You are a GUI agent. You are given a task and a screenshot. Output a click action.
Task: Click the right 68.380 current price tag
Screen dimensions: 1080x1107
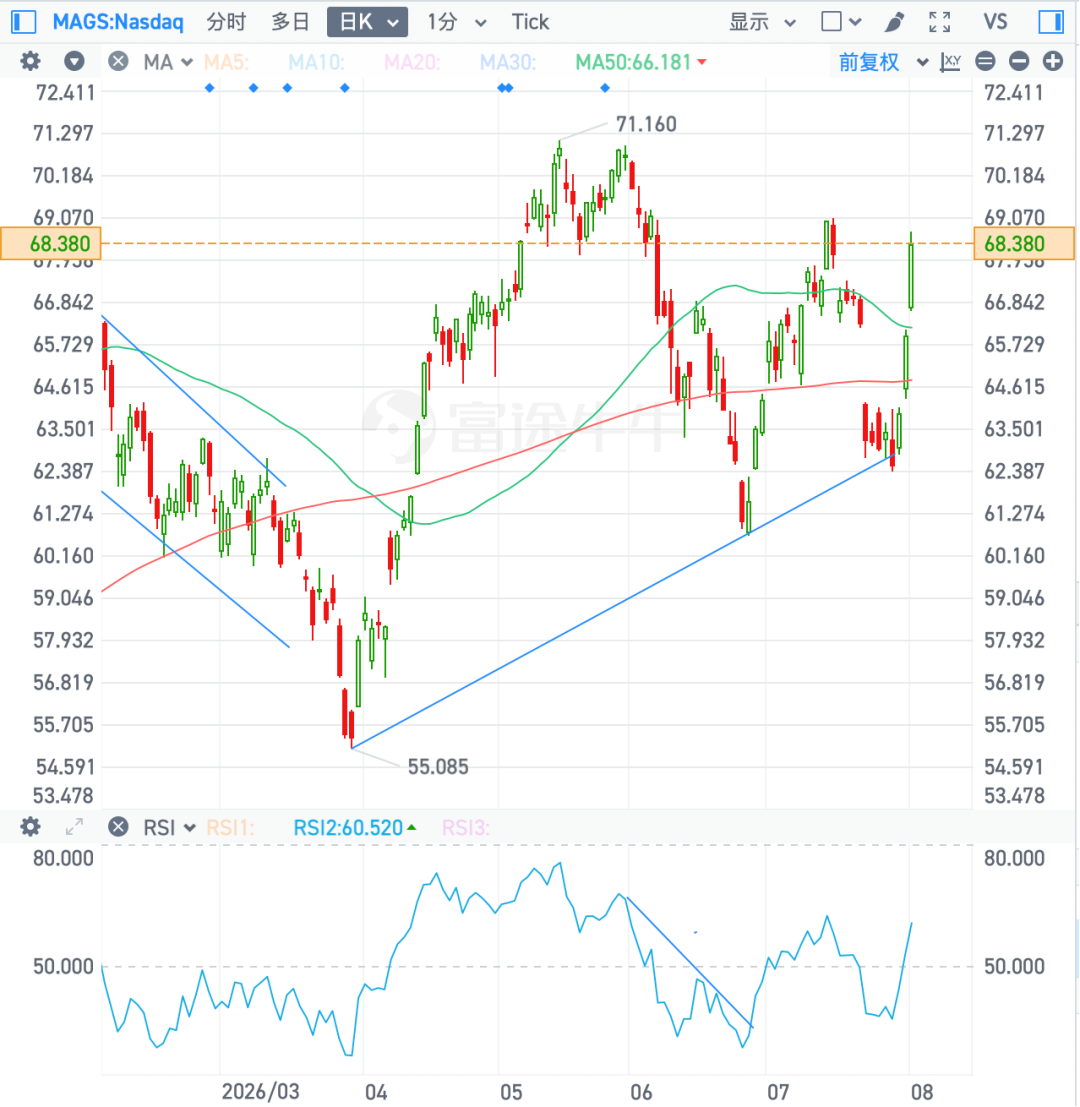tap(1024, 244)
